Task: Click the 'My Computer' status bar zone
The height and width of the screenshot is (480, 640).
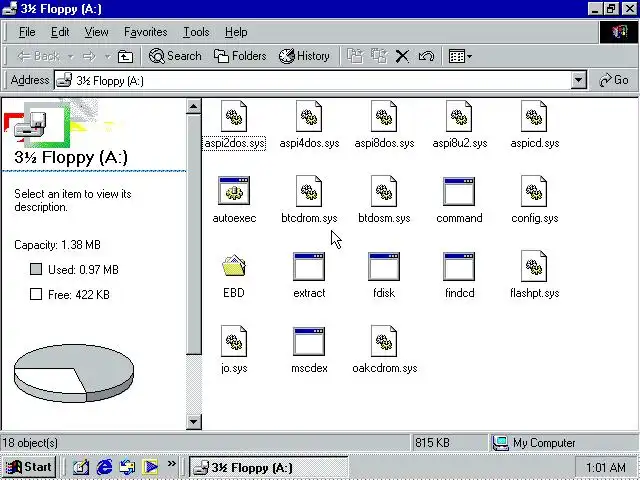Action: [563, 443]
